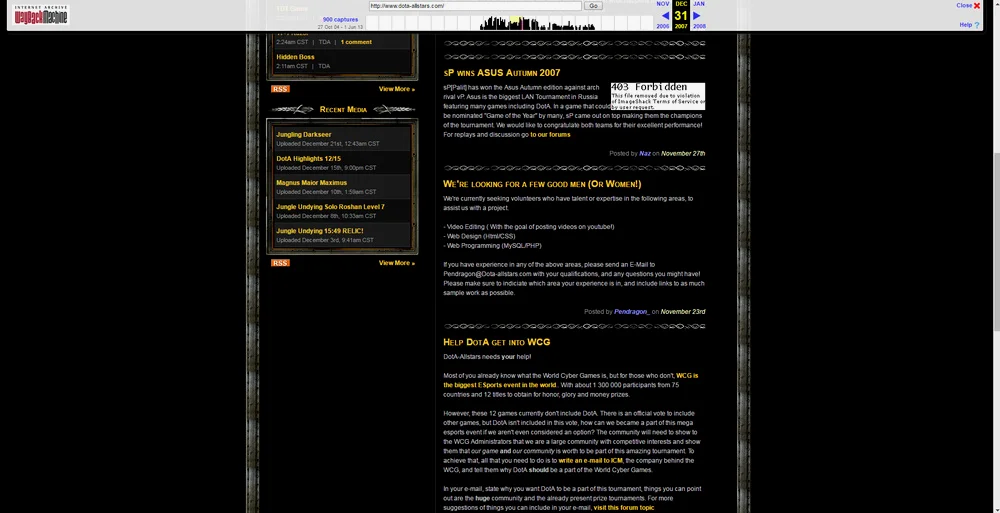The image size is (1000, 513).
Task: Close the Wayback toolbar
Action: (967, 5)
